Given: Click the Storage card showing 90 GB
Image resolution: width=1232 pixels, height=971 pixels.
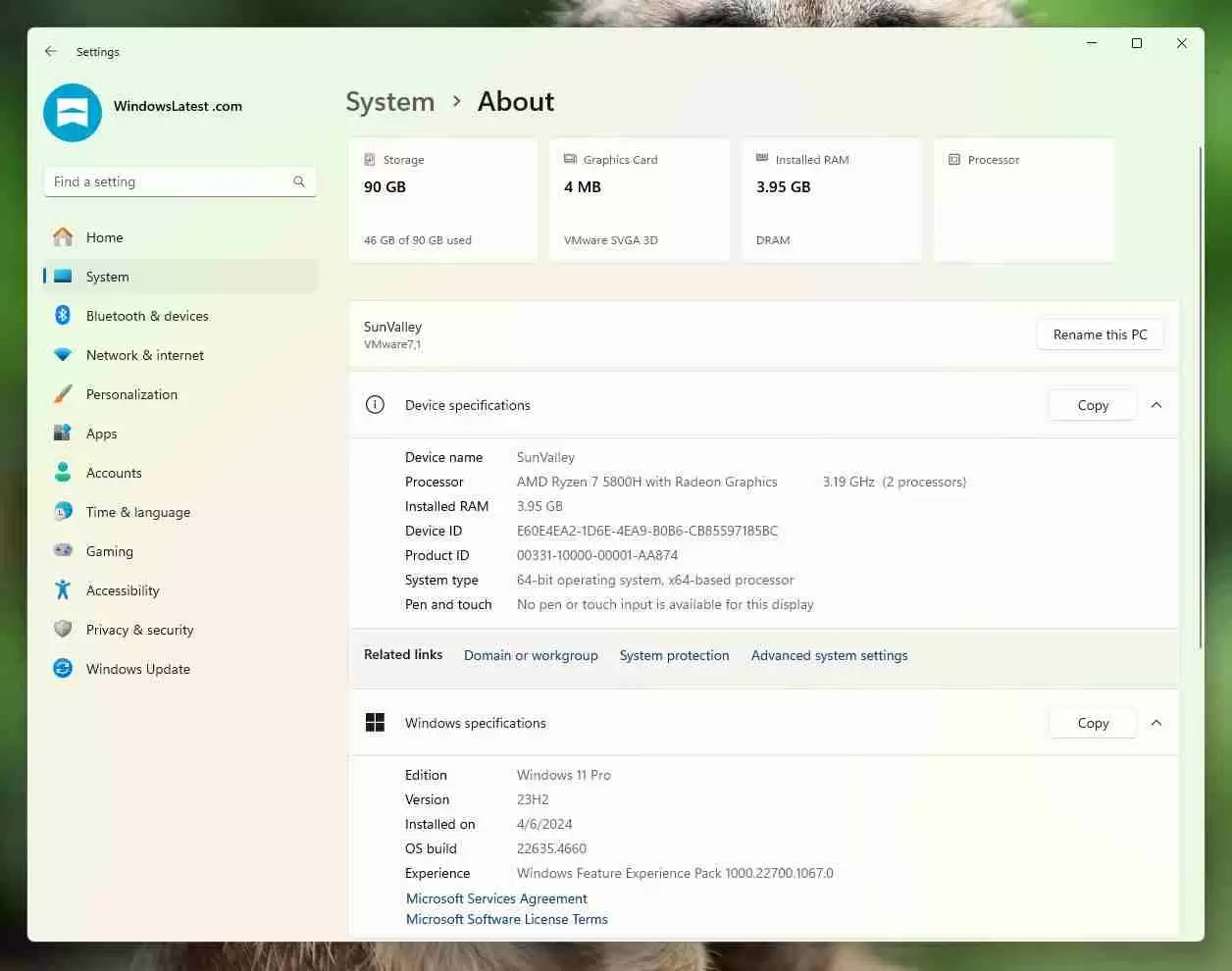Looking at the screenshot, I should 442,200.
